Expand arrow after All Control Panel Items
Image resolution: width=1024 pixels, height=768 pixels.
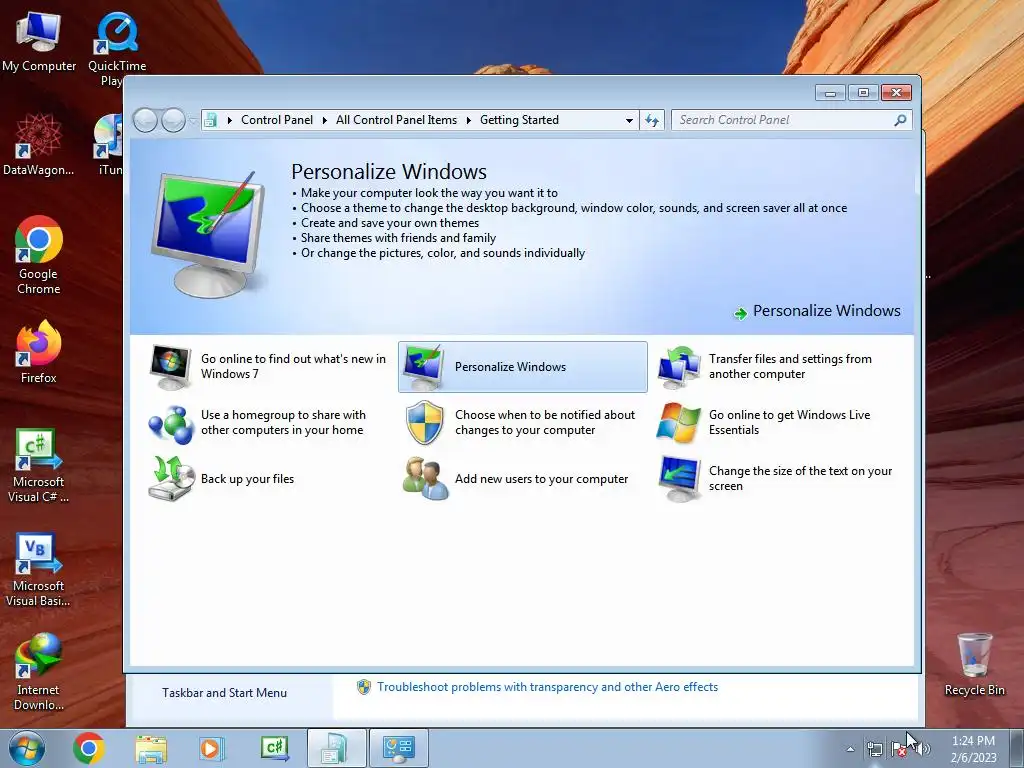pyautogui.click(x=469, y=120)
